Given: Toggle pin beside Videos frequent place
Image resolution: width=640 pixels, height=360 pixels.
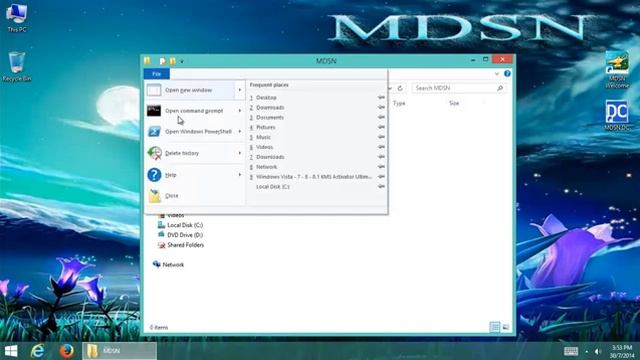Looking at the screenshot, I should (x=381, y=147).
